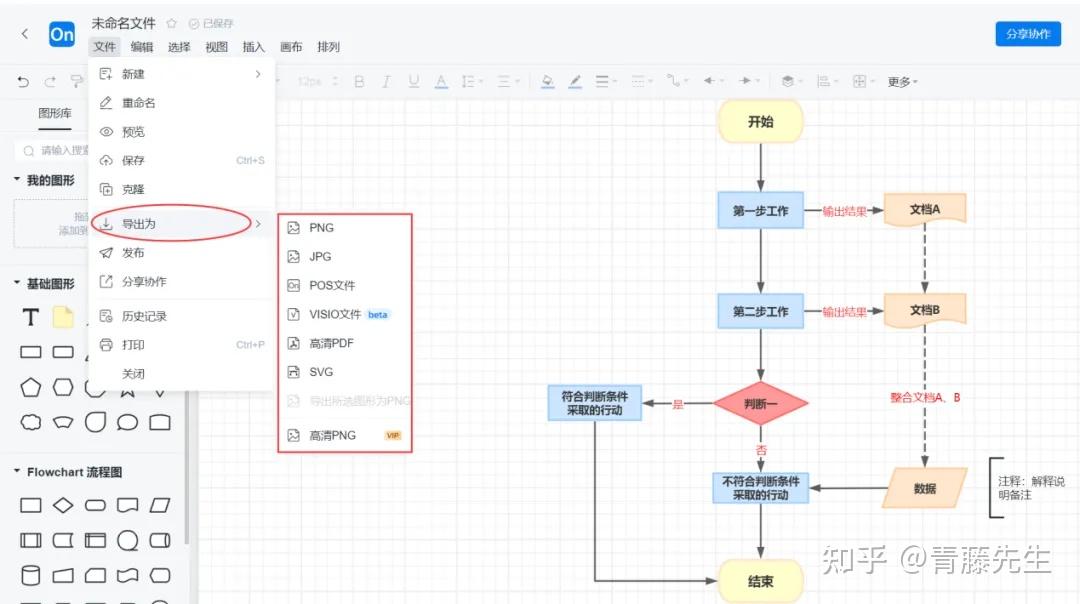Open the text alignment dropdown
1080x604 pixels.
[x=508, y=81]
